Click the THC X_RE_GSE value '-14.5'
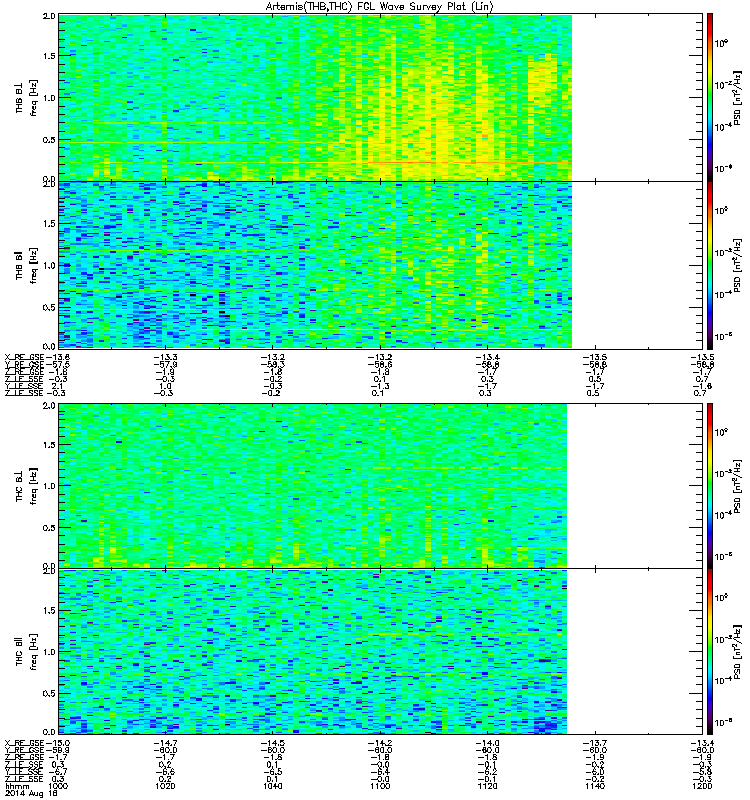The width and height of the screenshot is (750, 800). pyautogui.click(x=273, y=743)
